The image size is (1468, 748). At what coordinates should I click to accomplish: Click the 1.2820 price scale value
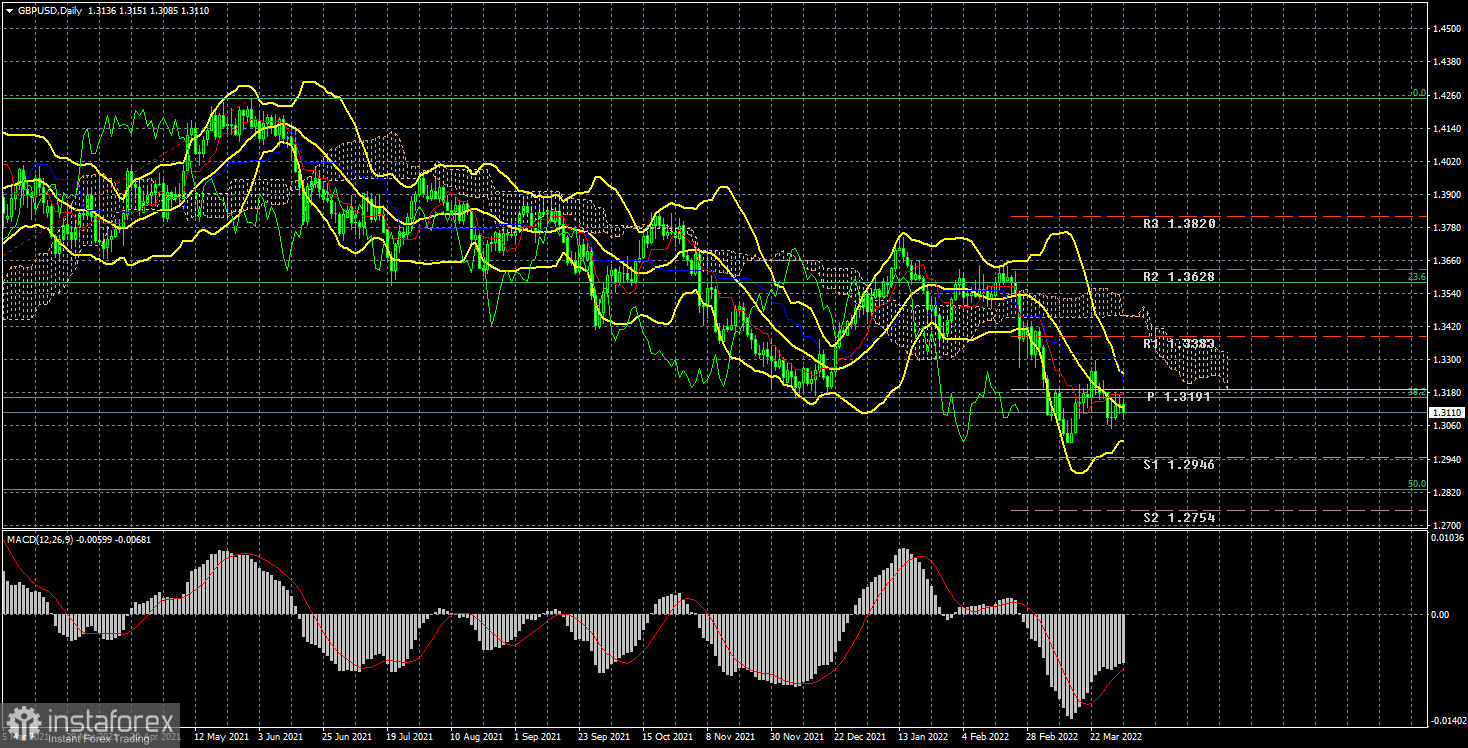[1446, 492]
